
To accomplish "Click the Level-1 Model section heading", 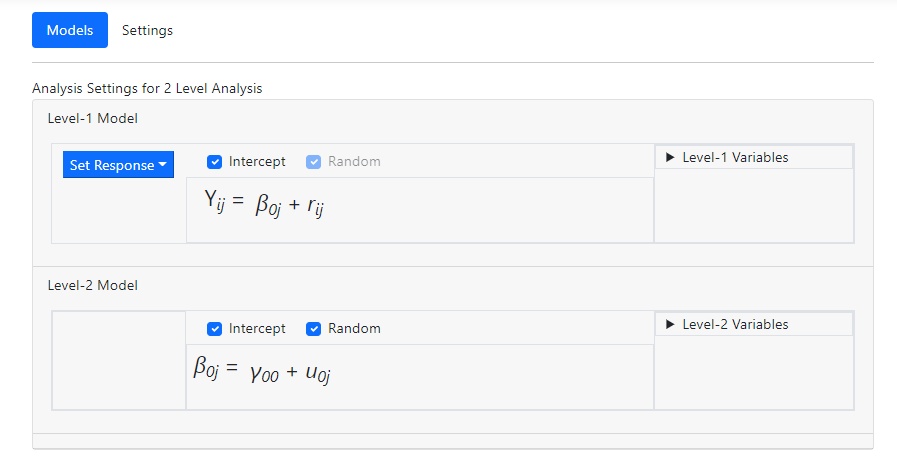I will 92,118.
